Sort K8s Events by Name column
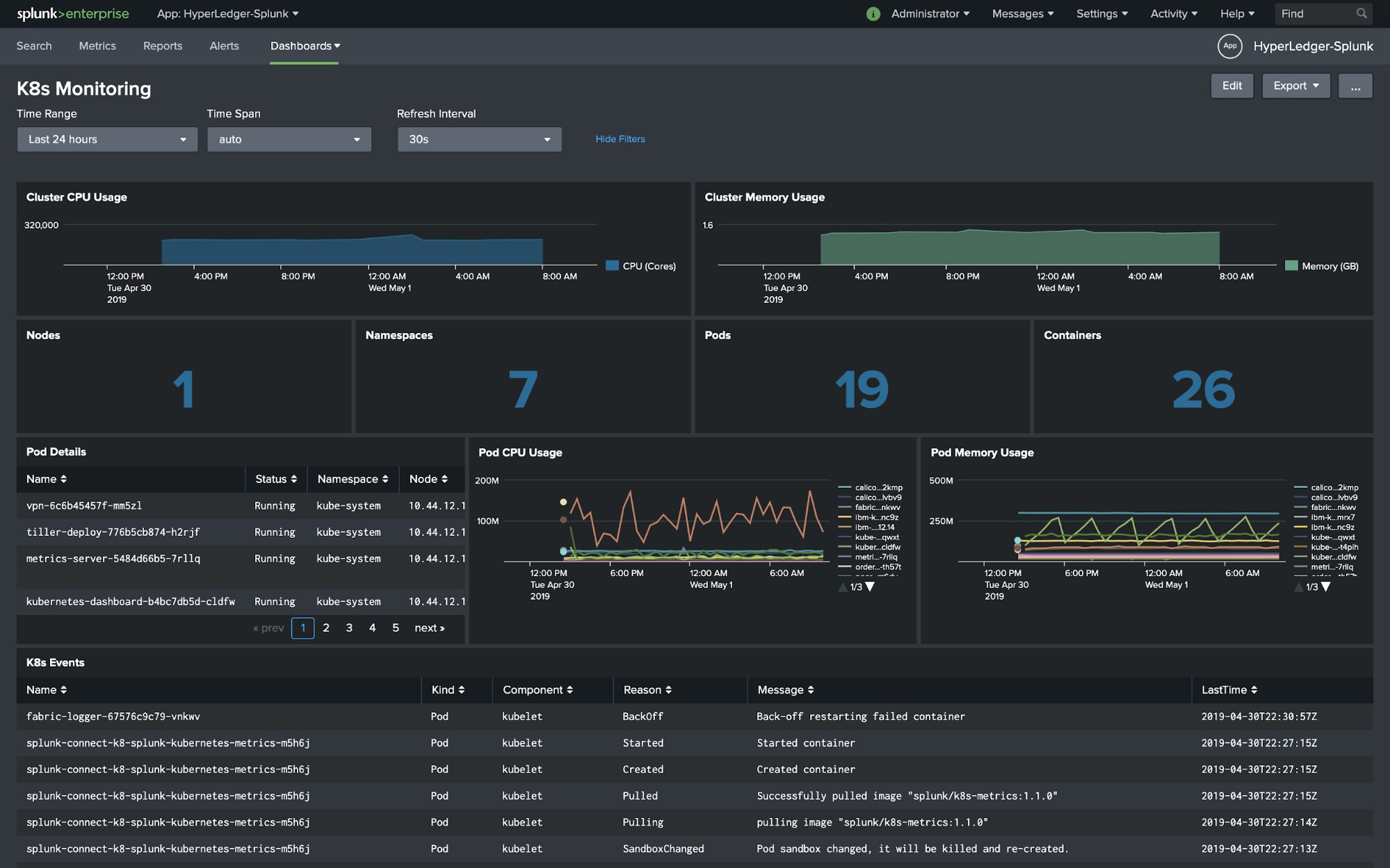 (47, 689)
